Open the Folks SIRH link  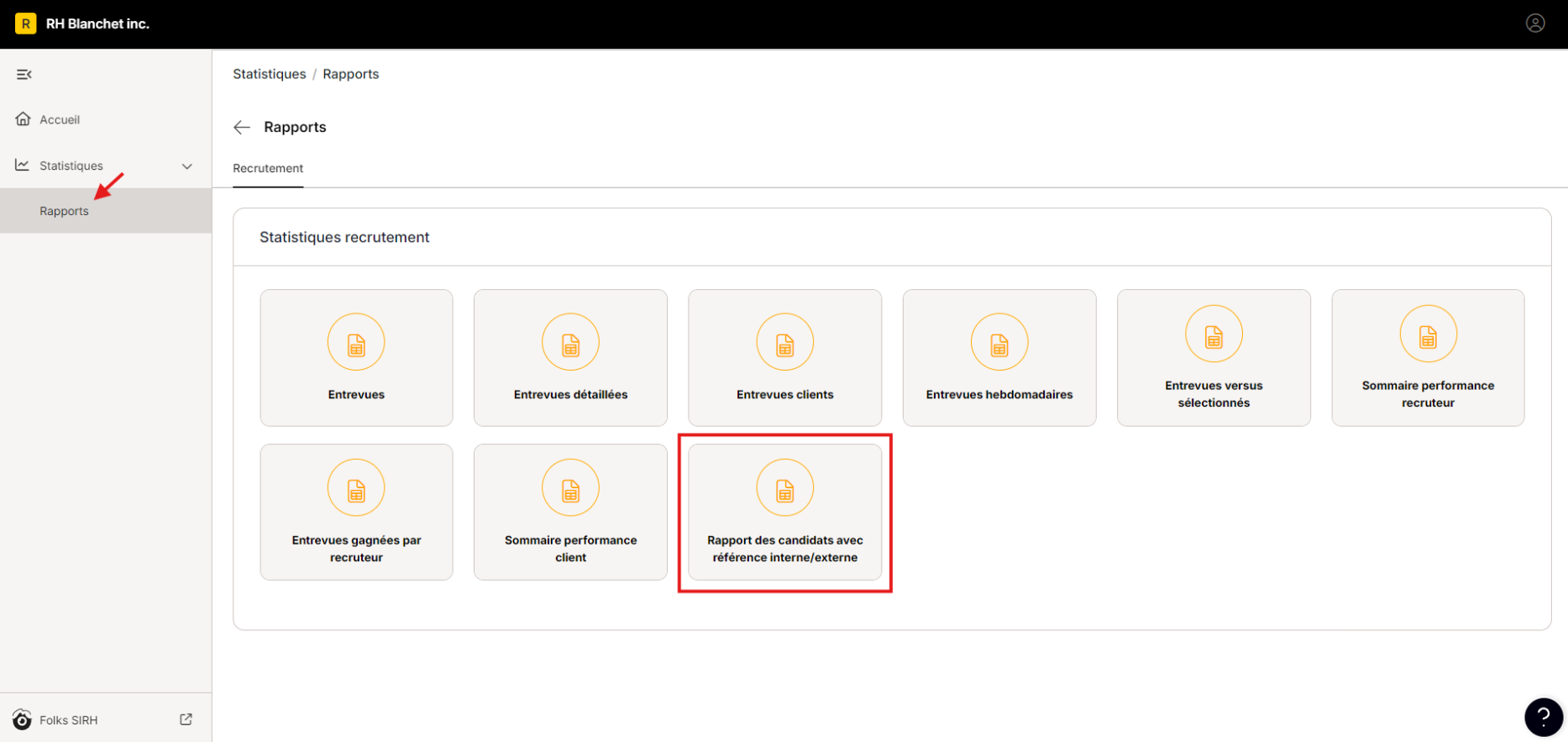coord(69,720)
